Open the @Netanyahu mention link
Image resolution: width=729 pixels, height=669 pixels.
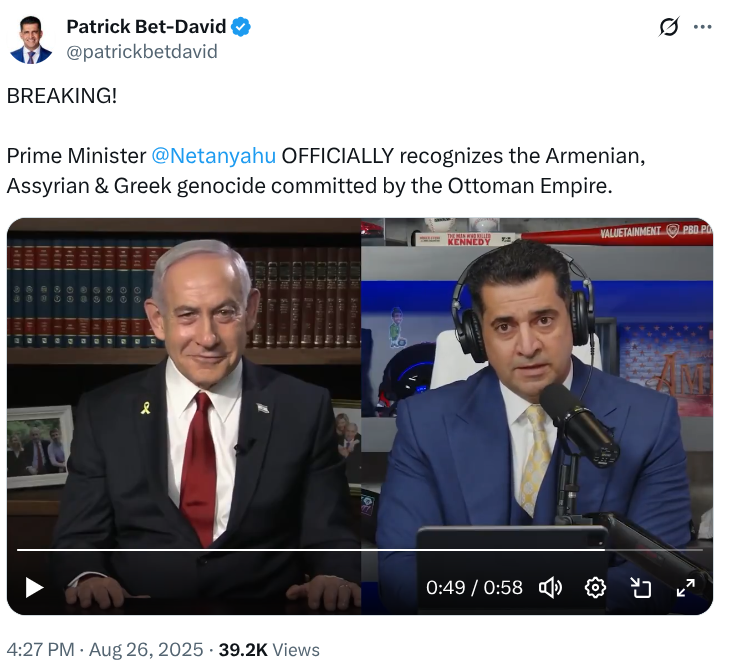[214, 156]
